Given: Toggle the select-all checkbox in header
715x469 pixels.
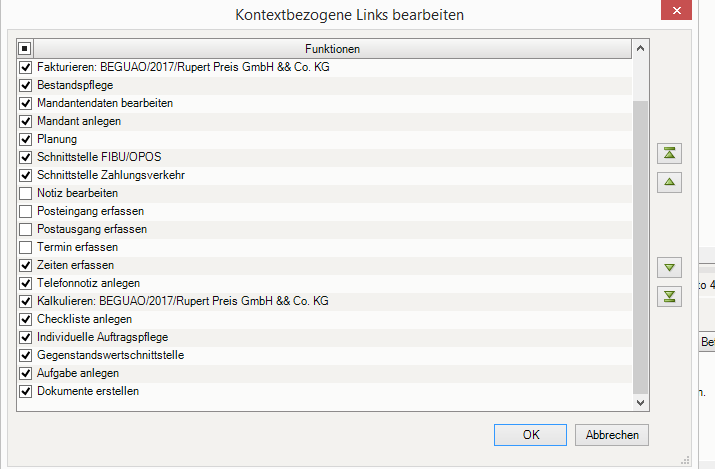Looking at the screenshot, I should coord(26,48).
